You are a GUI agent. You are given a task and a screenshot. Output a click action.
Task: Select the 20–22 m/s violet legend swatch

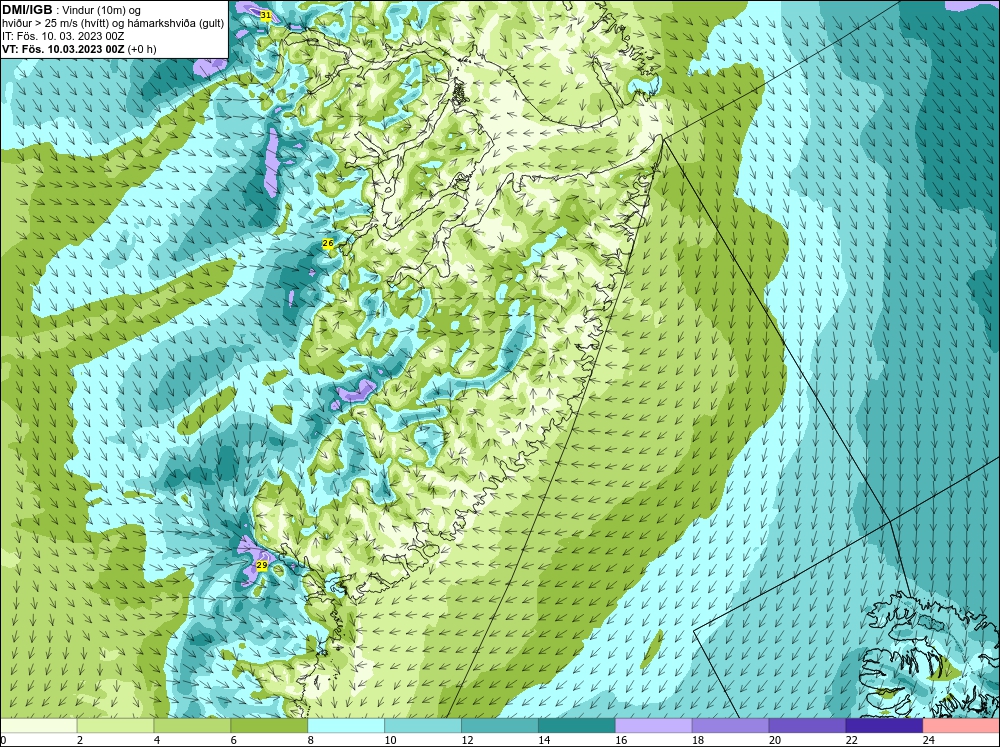807,726
